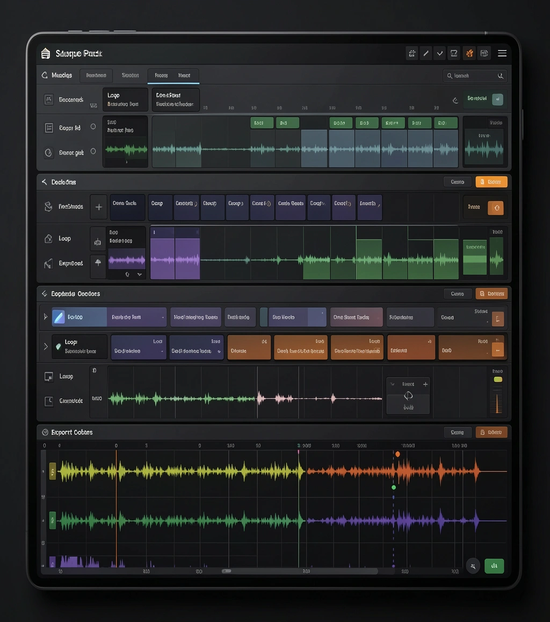Screen dimensions: 550x622
Task: Select the third tab in the tab bar
Action: tap(130, 75)
